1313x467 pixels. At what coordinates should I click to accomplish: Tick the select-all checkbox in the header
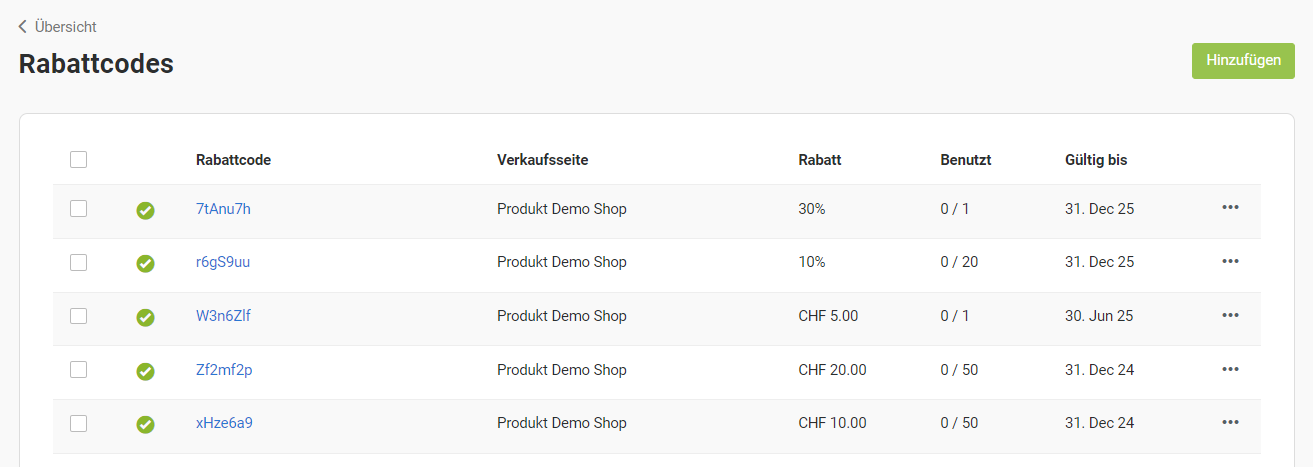(x=78, y=159)
